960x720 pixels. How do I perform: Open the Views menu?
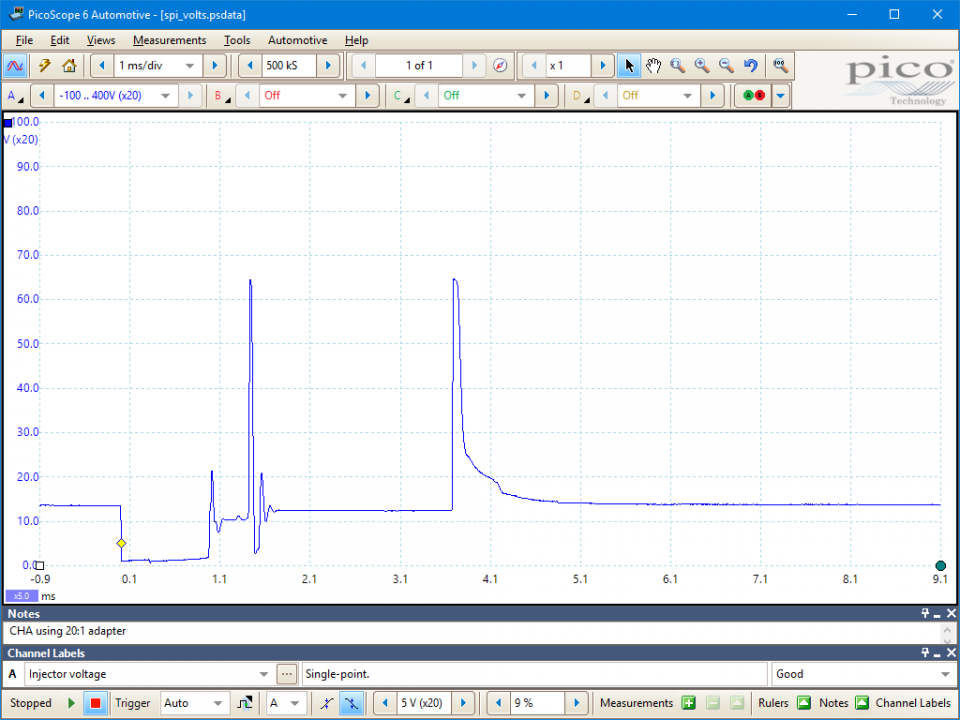[x=101, y=40]
